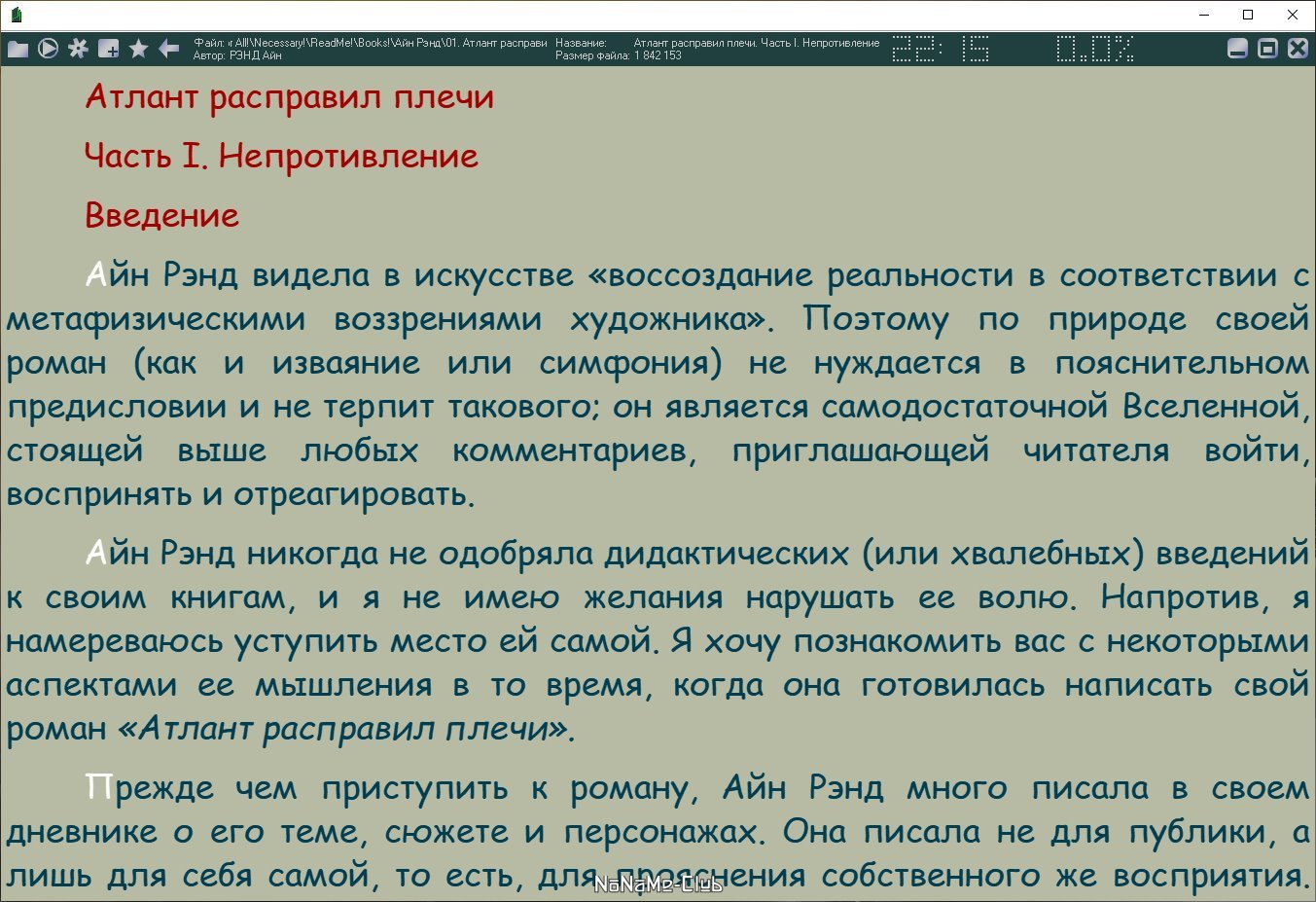
Task: Minimize the window from the title bar
Action: (x=1204, y=15)
